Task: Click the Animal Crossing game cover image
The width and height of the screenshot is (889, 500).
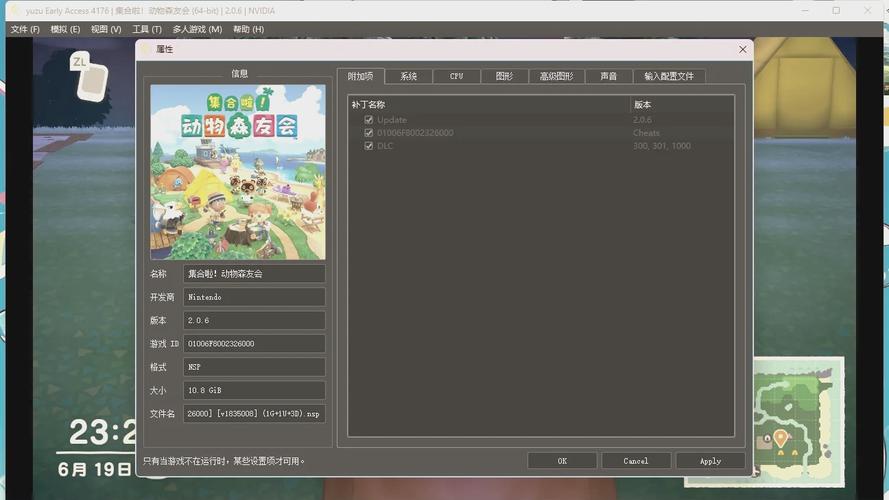Action: coord(238,172)
